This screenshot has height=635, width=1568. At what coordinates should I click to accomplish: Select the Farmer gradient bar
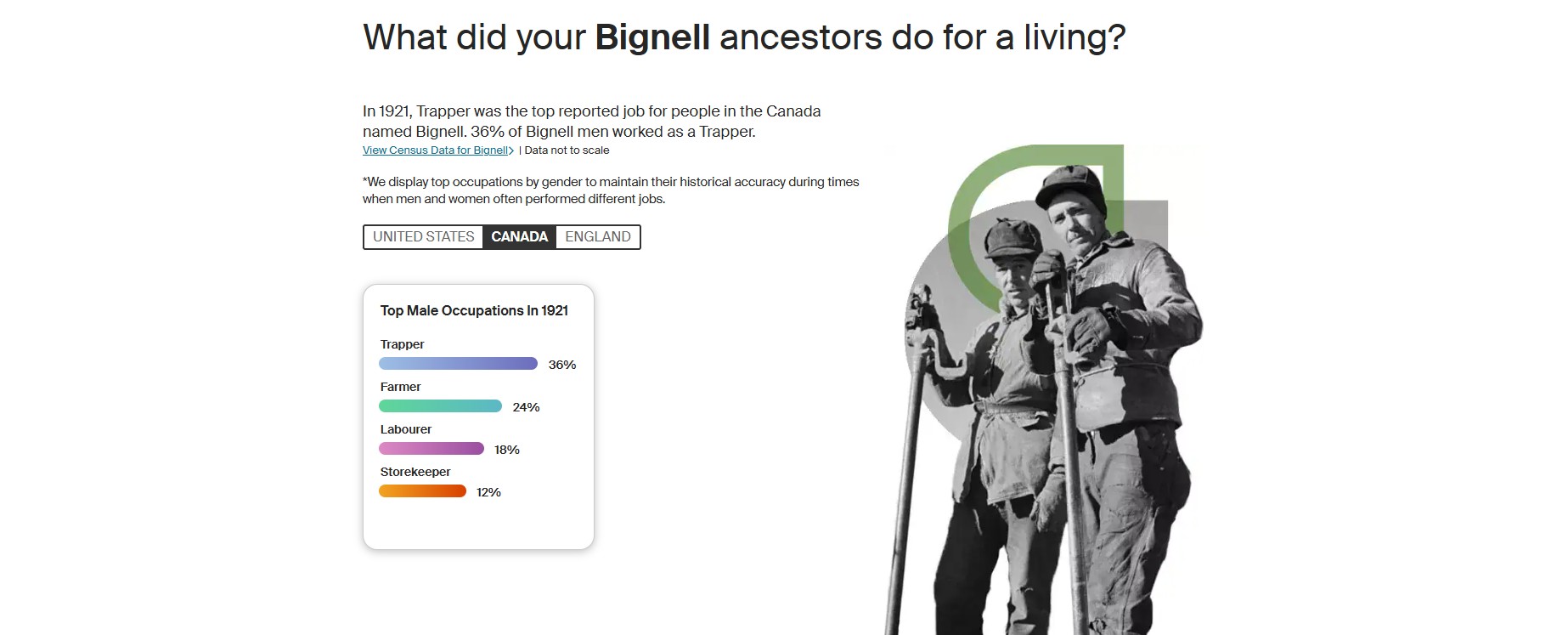(440, 405)
